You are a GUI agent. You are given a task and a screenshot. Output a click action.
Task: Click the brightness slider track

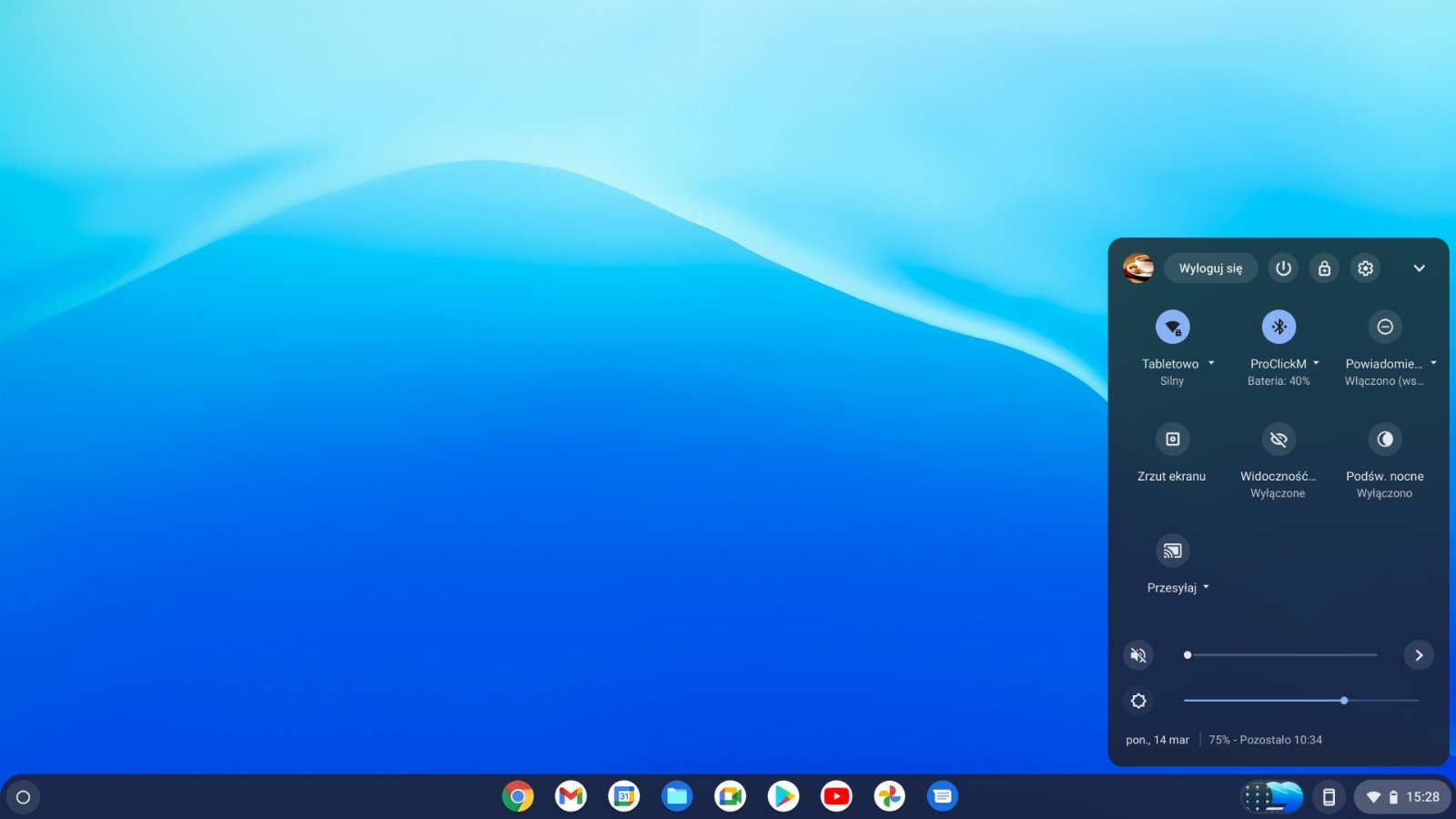pos(1301,701)
